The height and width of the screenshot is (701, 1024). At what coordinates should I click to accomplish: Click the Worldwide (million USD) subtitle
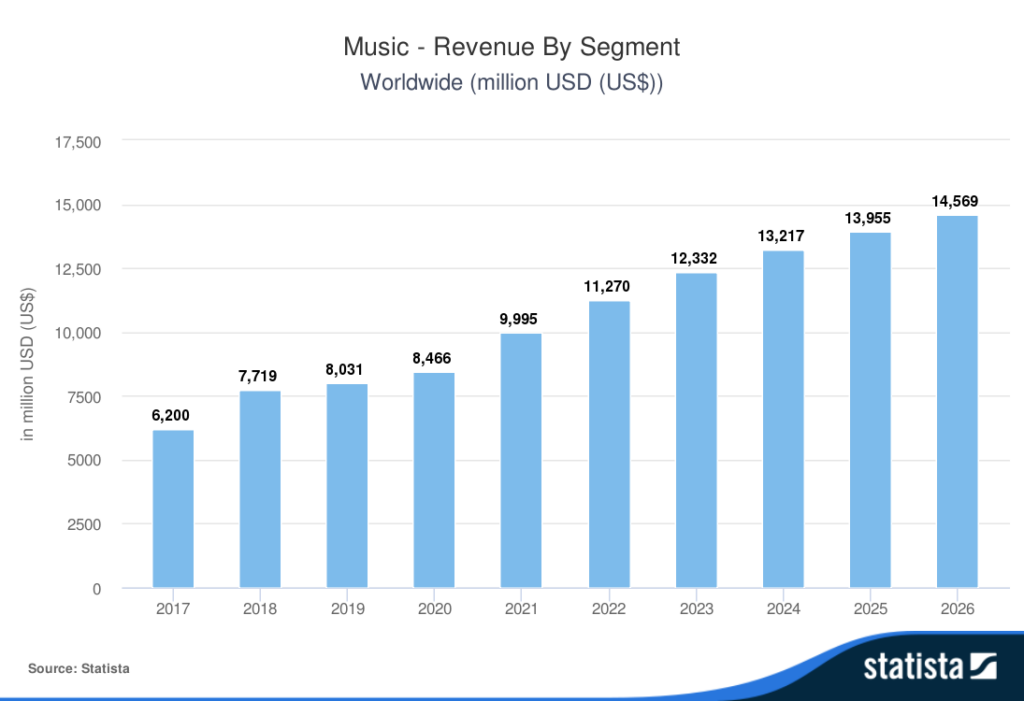pos(511,82)
